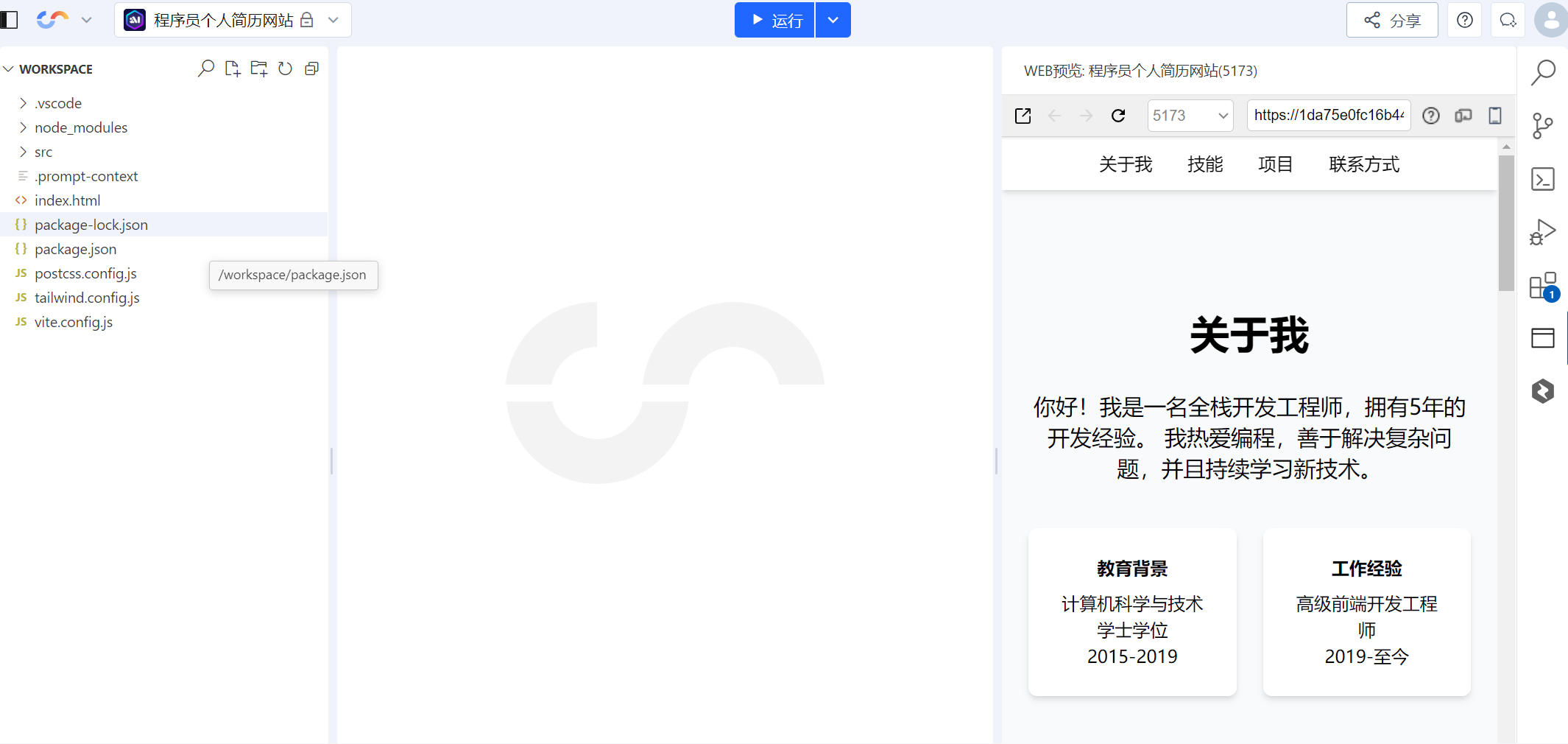Viewport: 1568px width, 744px height.
Task: Expand the node_modules folder
Action: (x=80, y=127)
